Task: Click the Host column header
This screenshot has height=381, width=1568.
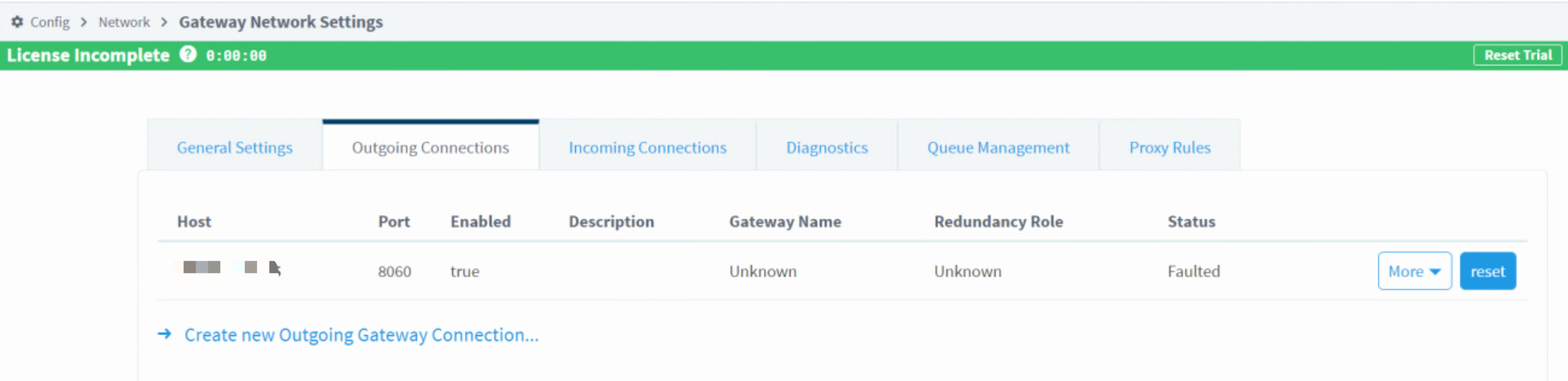Action: [194, 221]
